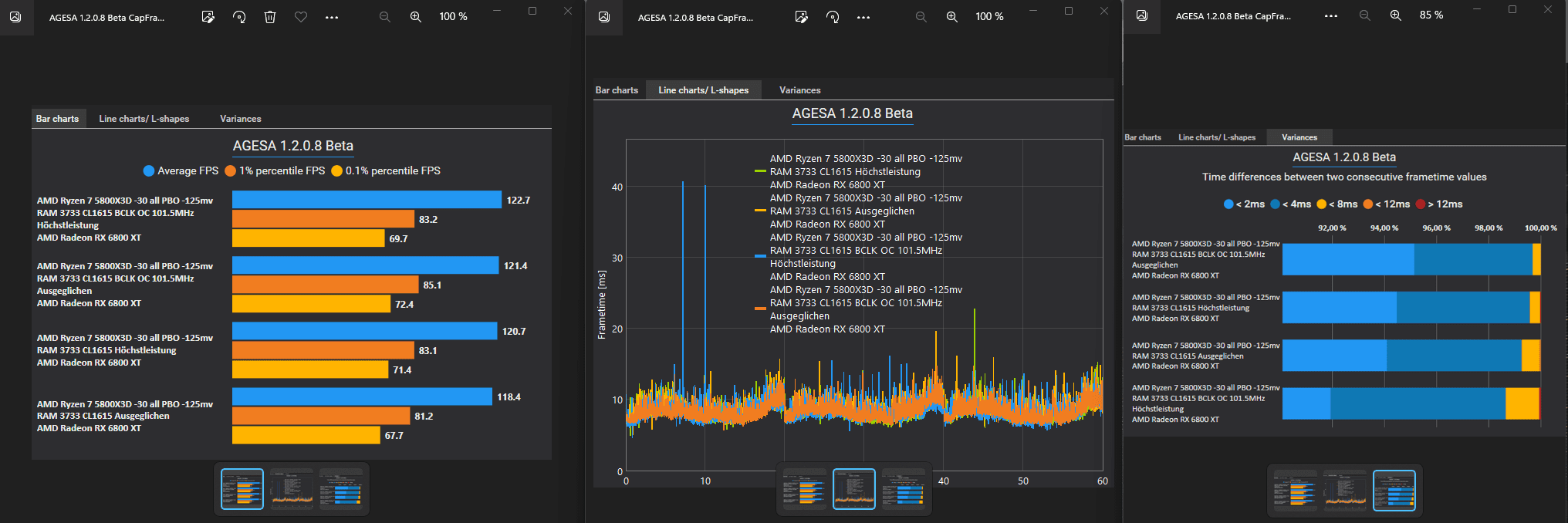The image size is (1568, 523).
Task: Zoom out in middle Photos window
Action: tap(921, 17)
